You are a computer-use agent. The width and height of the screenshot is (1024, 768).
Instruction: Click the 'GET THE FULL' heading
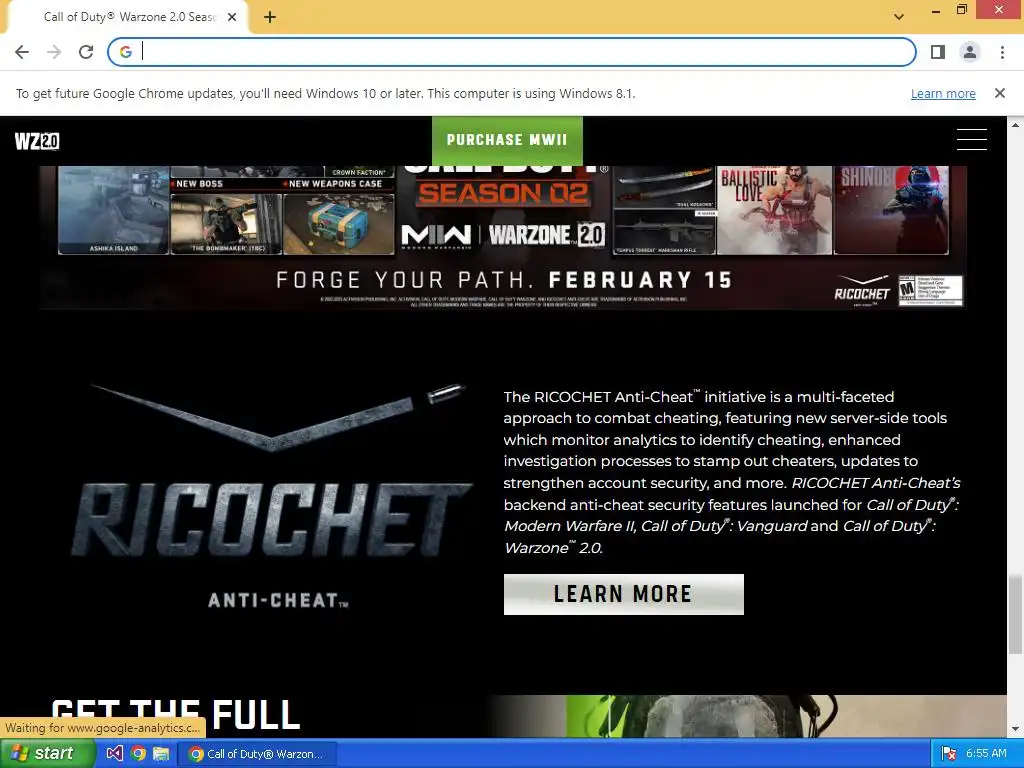[x=176, y=715]
